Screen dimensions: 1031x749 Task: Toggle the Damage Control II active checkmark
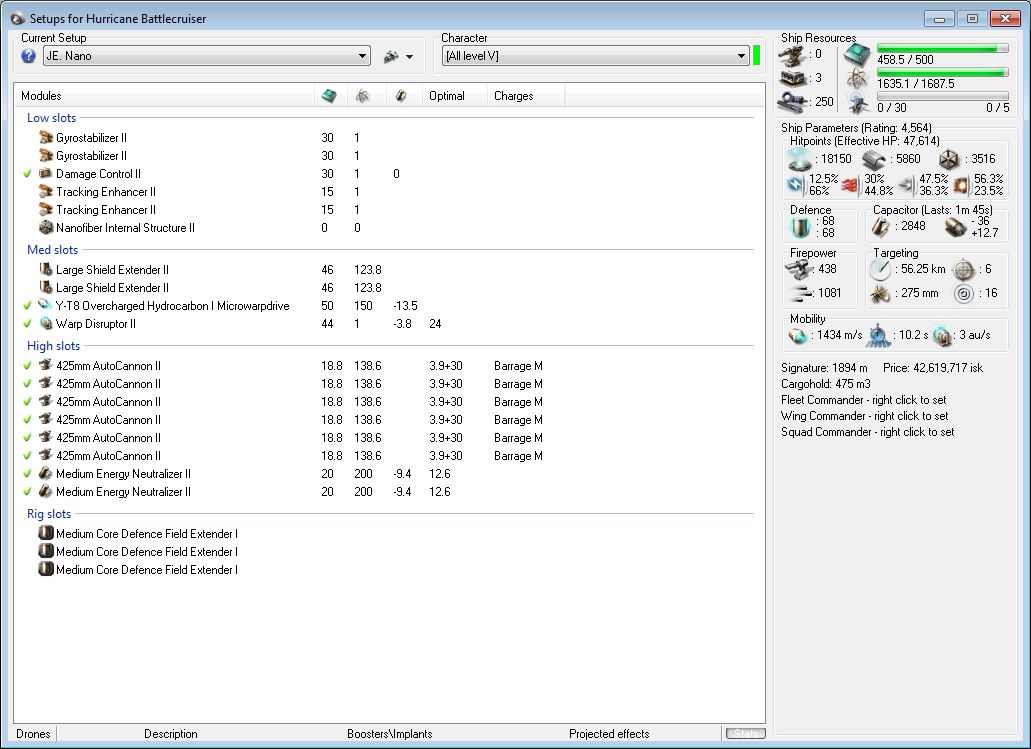coord(28,174)
